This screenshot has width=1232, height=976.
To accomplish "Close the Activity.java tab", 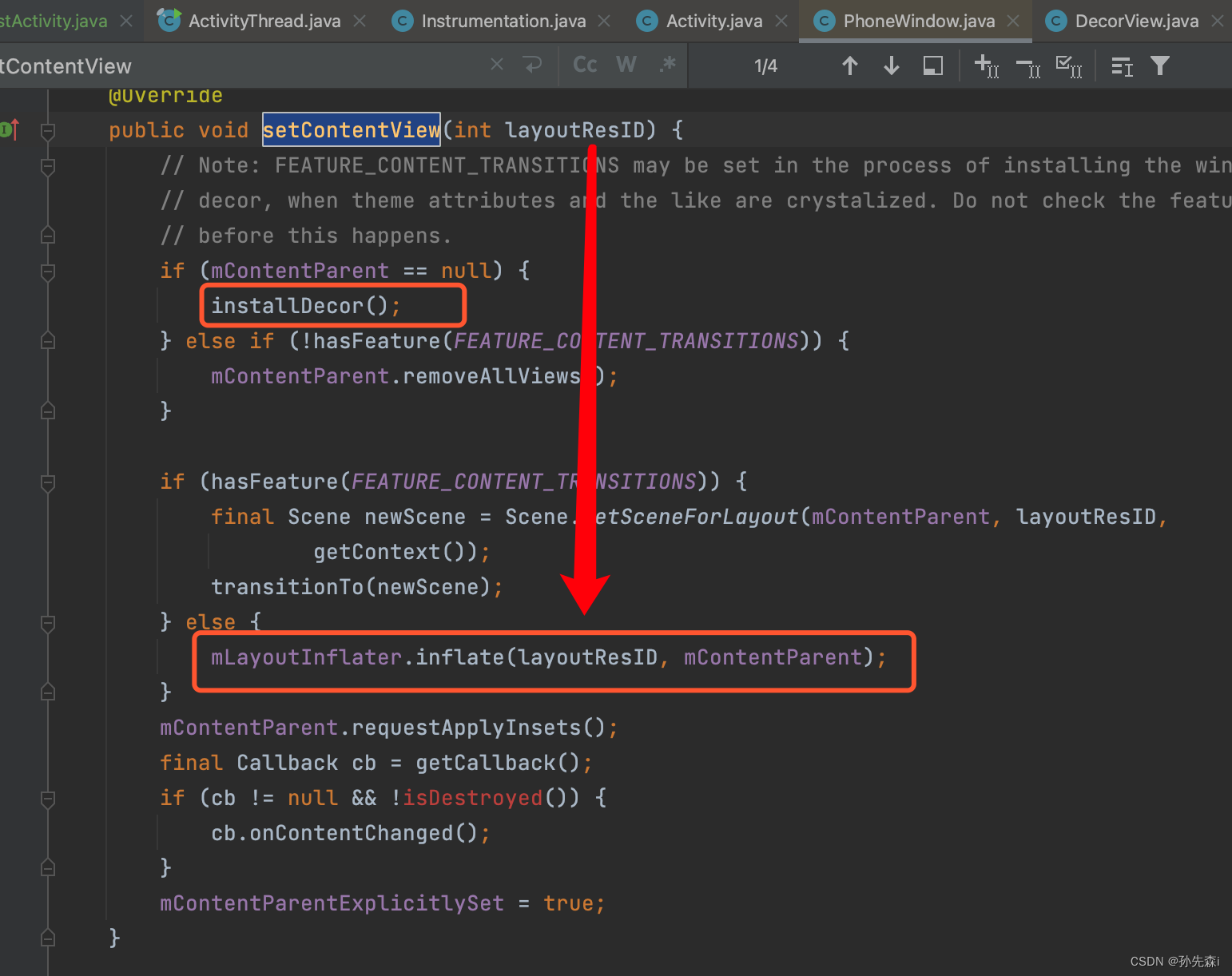I will 781,21.
